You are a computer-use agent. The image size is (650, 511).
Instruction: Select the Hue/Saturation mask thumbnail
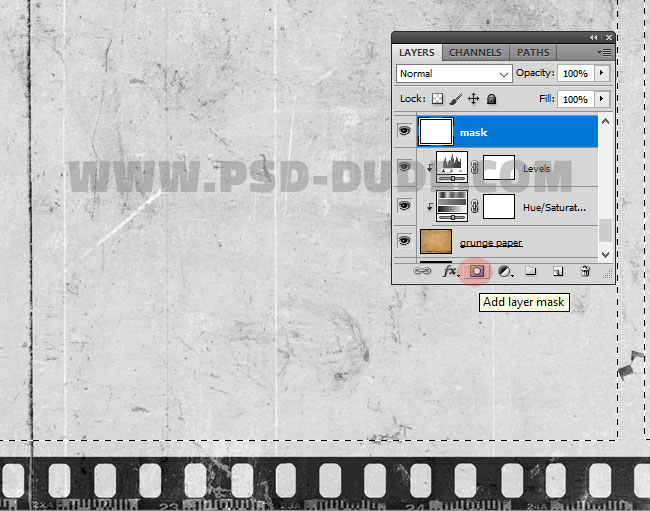tap(499, 206)
